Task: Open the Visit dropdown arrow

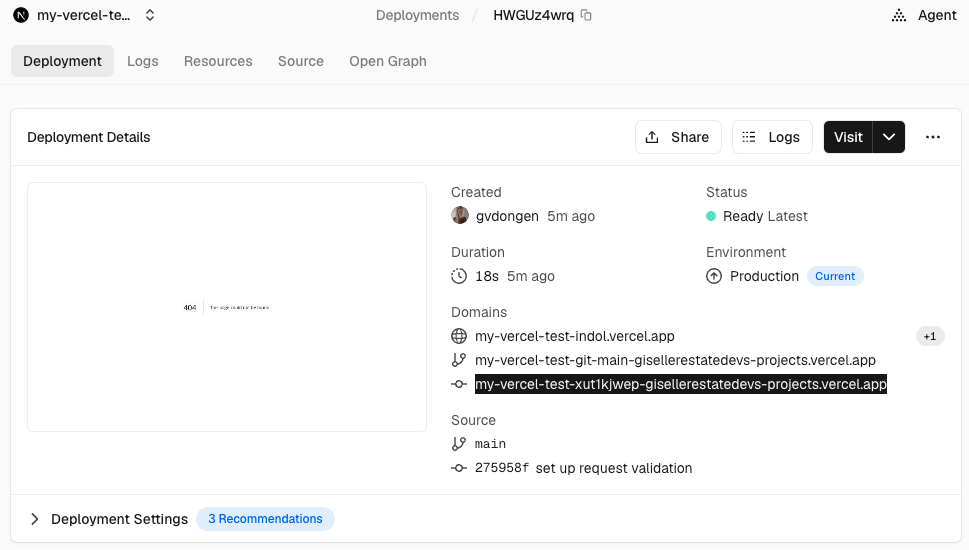Action: pyautogui.click(x=889, y=137)
